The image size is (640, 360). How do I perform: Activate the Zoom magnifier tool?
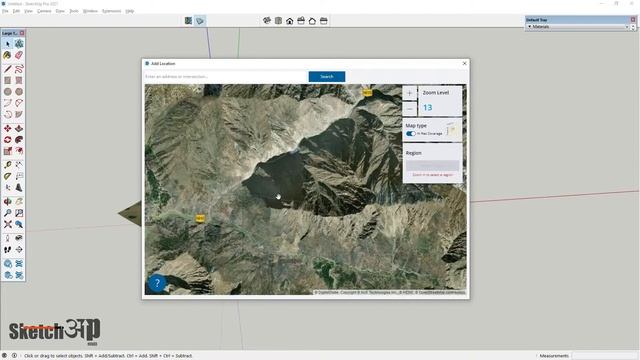point(7,213)
